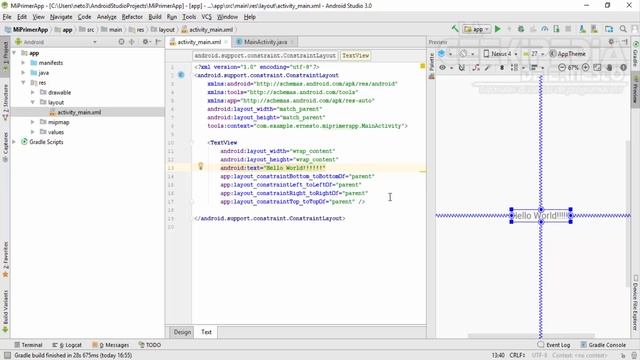
Task: Toggle autoconnect magnet icon
Action: coord(462,67)
